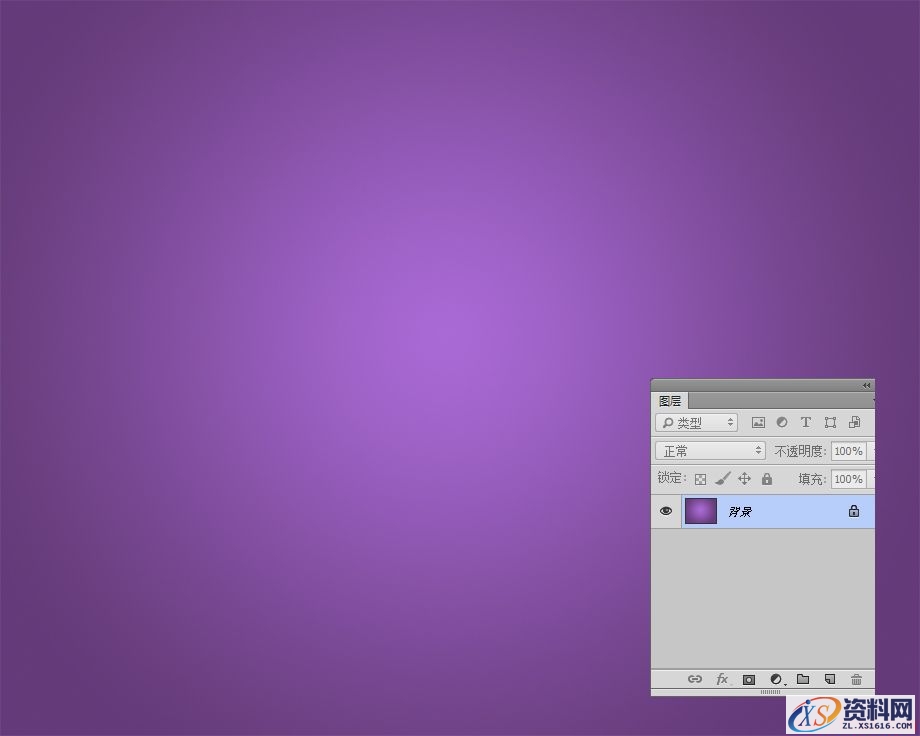
Task: Toggle lock image pixels brush icon
Action: pyautogui.click(x=722, y=479)
